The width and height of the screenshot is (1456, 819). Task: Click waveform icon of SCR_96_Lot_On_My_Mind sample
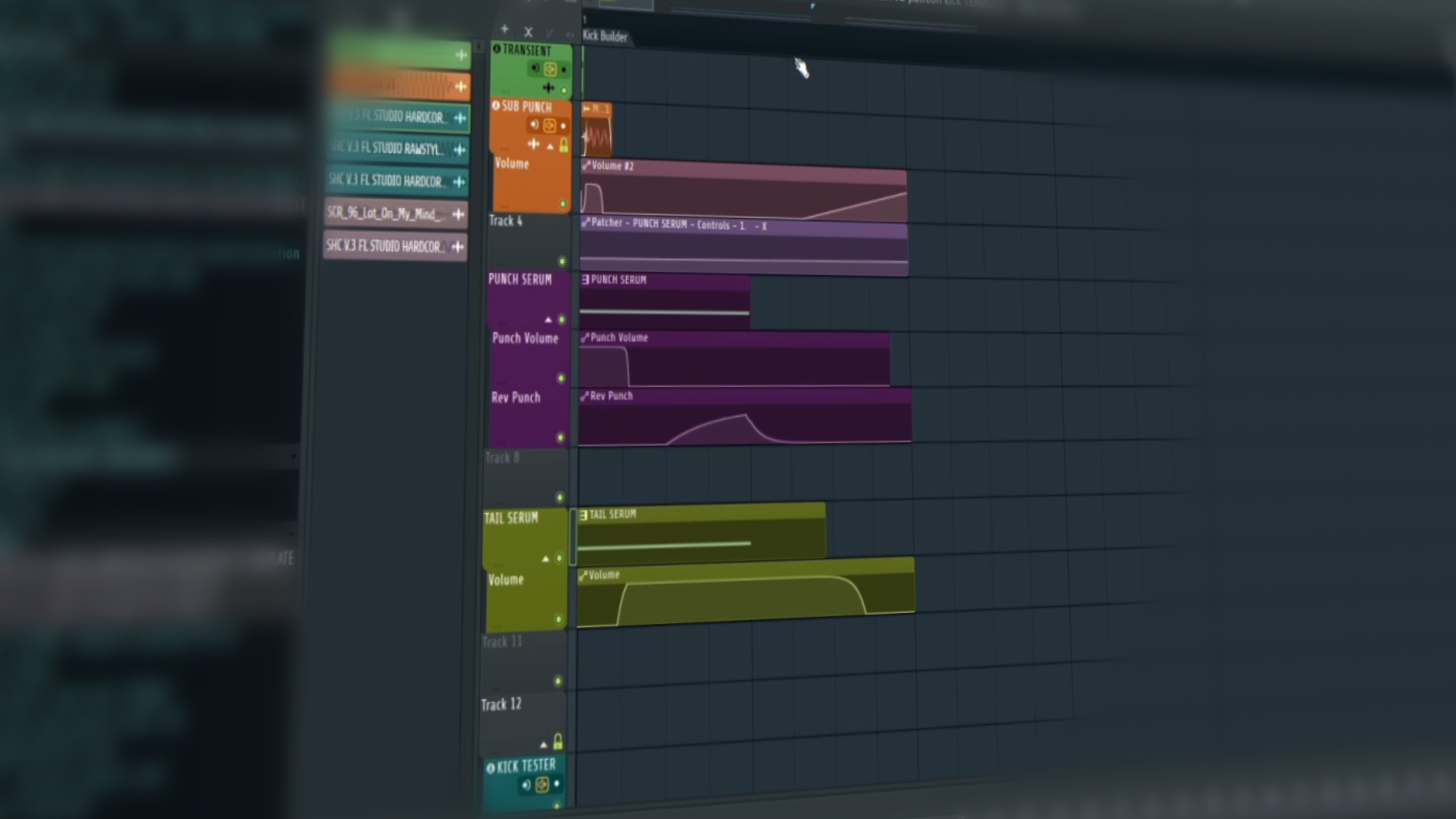point(458,215)
